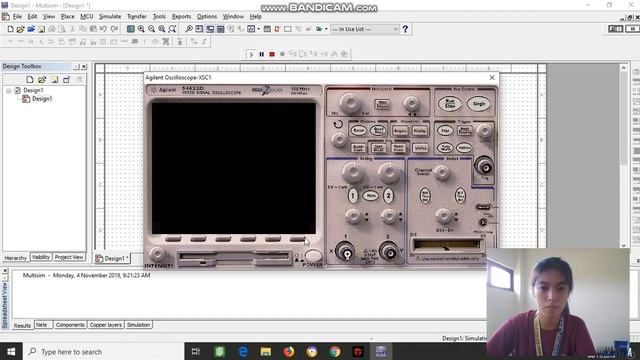Open File Explorer from taskbar
Screen dimensions: 640x360
coord(266,351)
